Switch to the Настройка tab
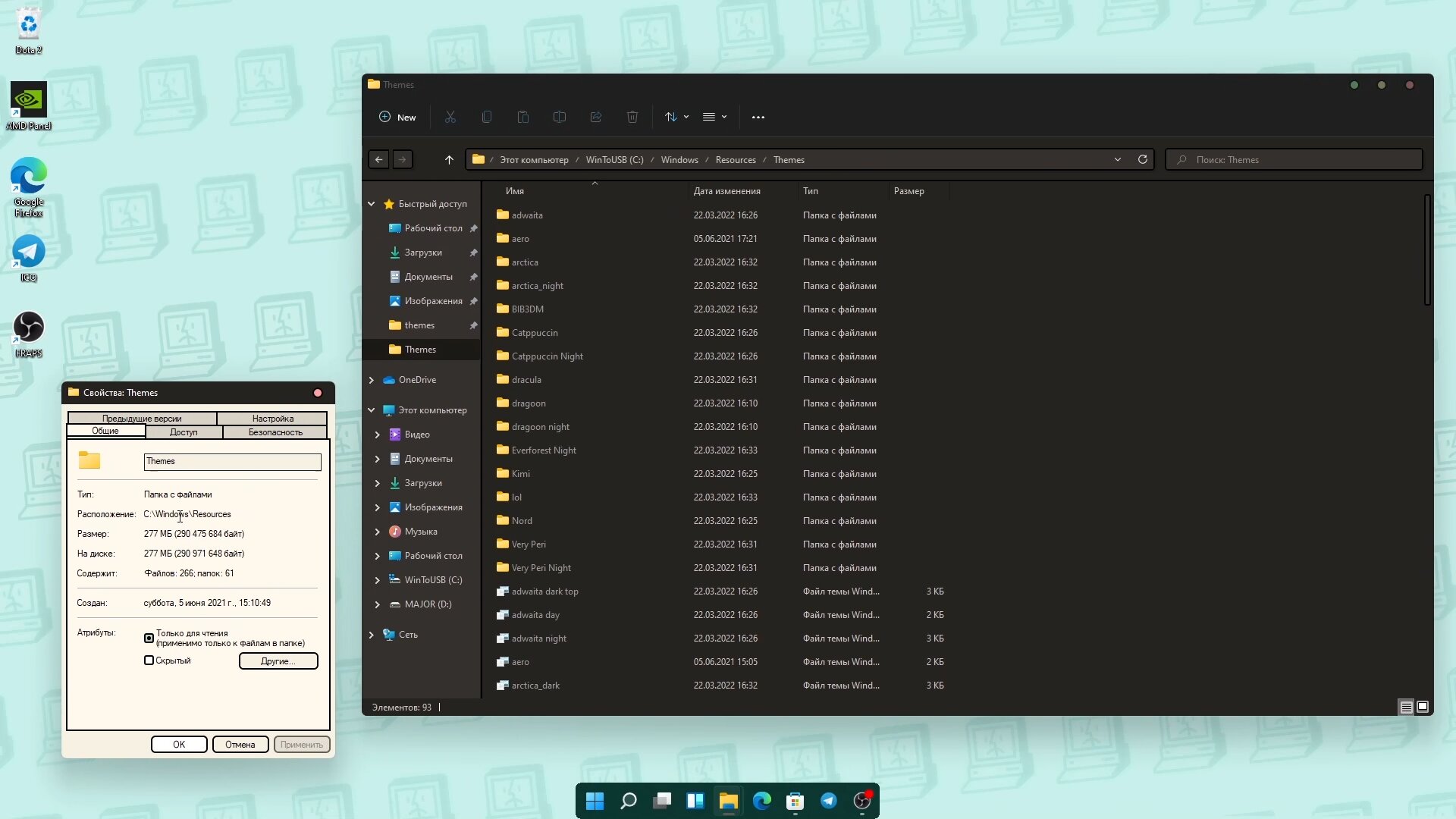The image size is (1456, 819). 273,419
